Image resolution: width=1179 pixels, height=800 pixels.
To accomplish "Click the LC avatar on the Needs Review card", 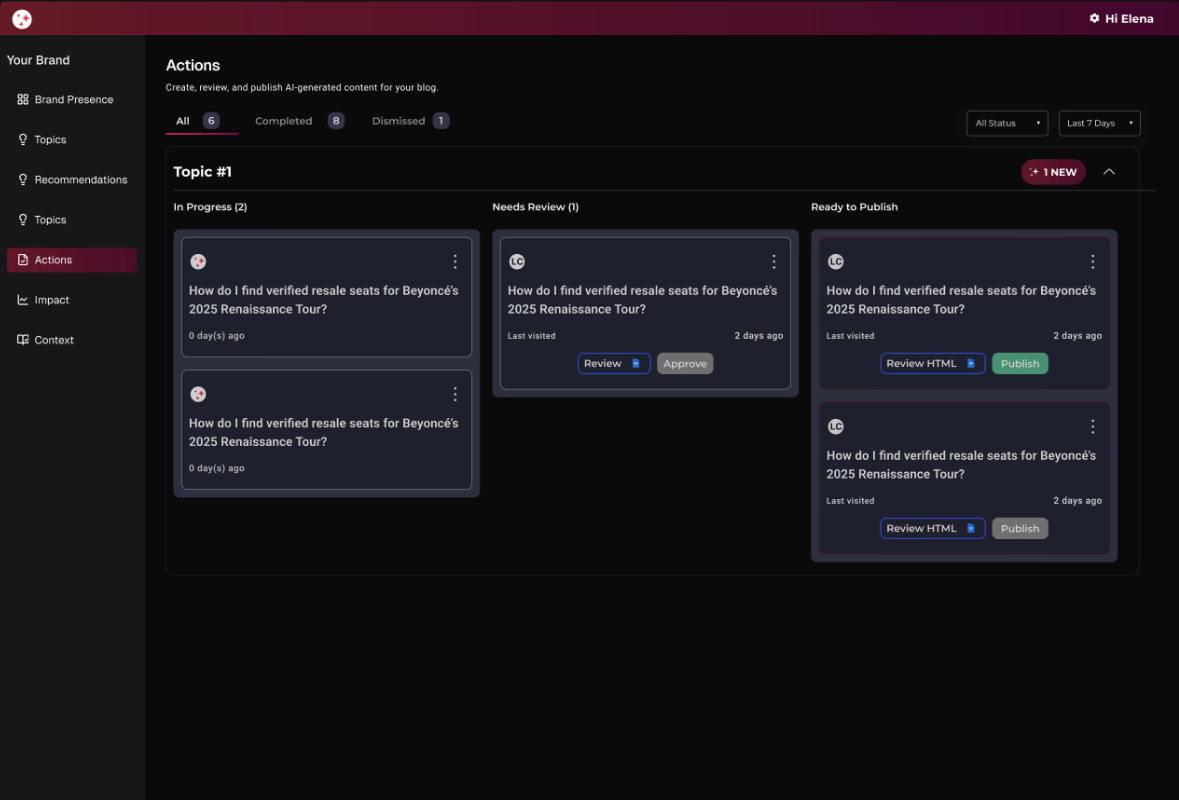I will click(517, 261).
